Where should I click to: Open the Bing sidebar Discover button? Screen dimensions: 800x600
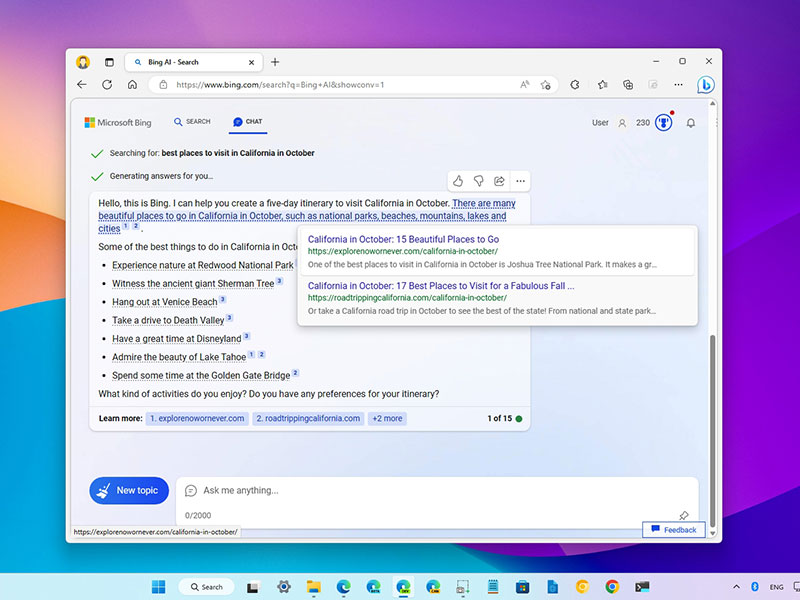coord(706,85)
